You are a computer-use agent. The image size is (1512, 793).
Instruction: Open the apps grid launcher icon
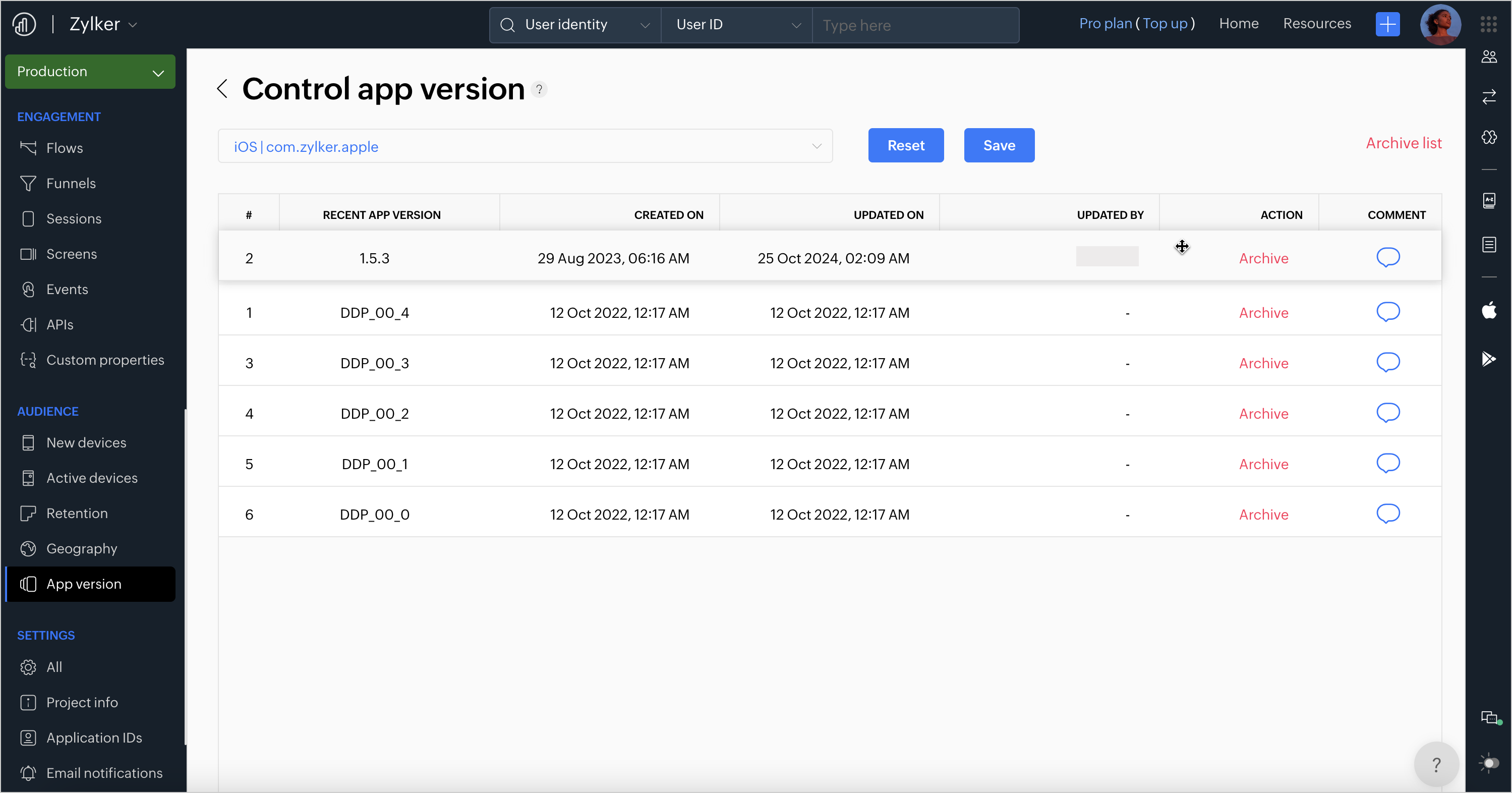click(1488, 24)
